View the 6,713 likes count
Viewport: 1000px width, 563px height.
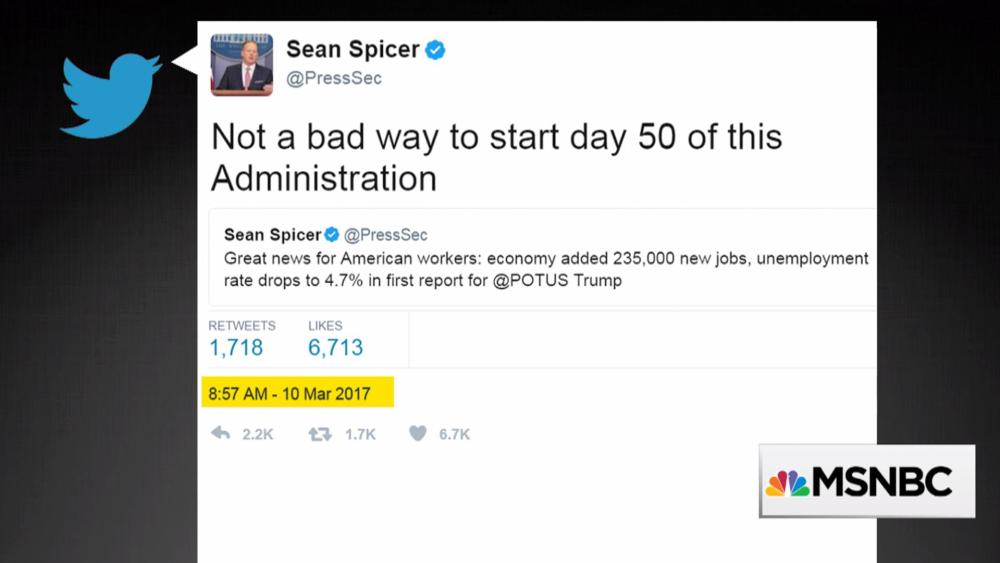coord(335,348)
